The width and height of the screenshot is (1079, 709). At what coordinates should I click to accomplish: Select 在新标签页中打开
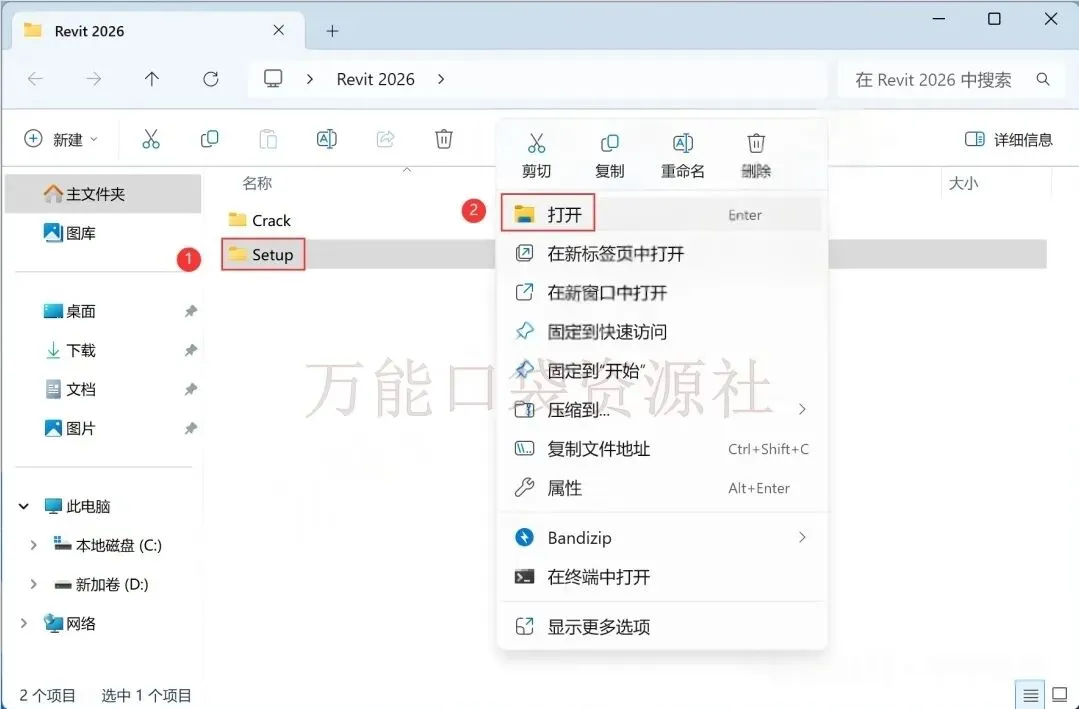pos(661,253)
